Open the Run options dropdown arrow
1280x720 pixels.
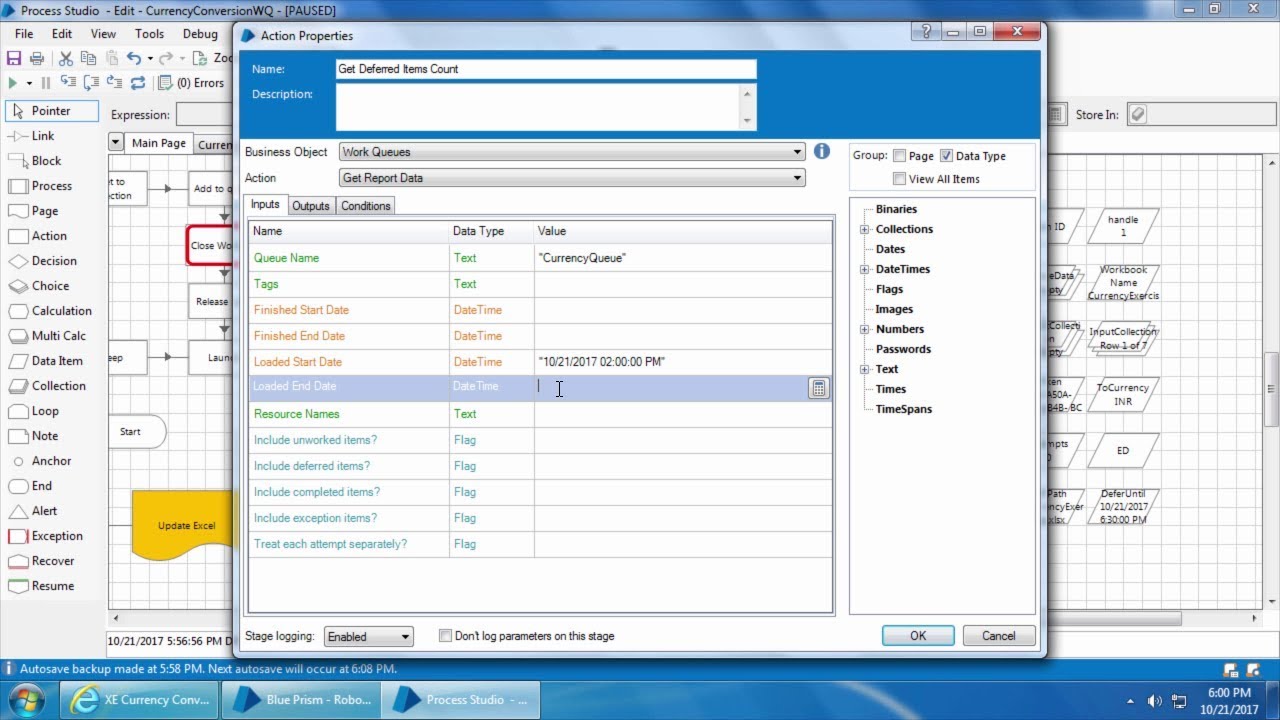pos(29,83)
